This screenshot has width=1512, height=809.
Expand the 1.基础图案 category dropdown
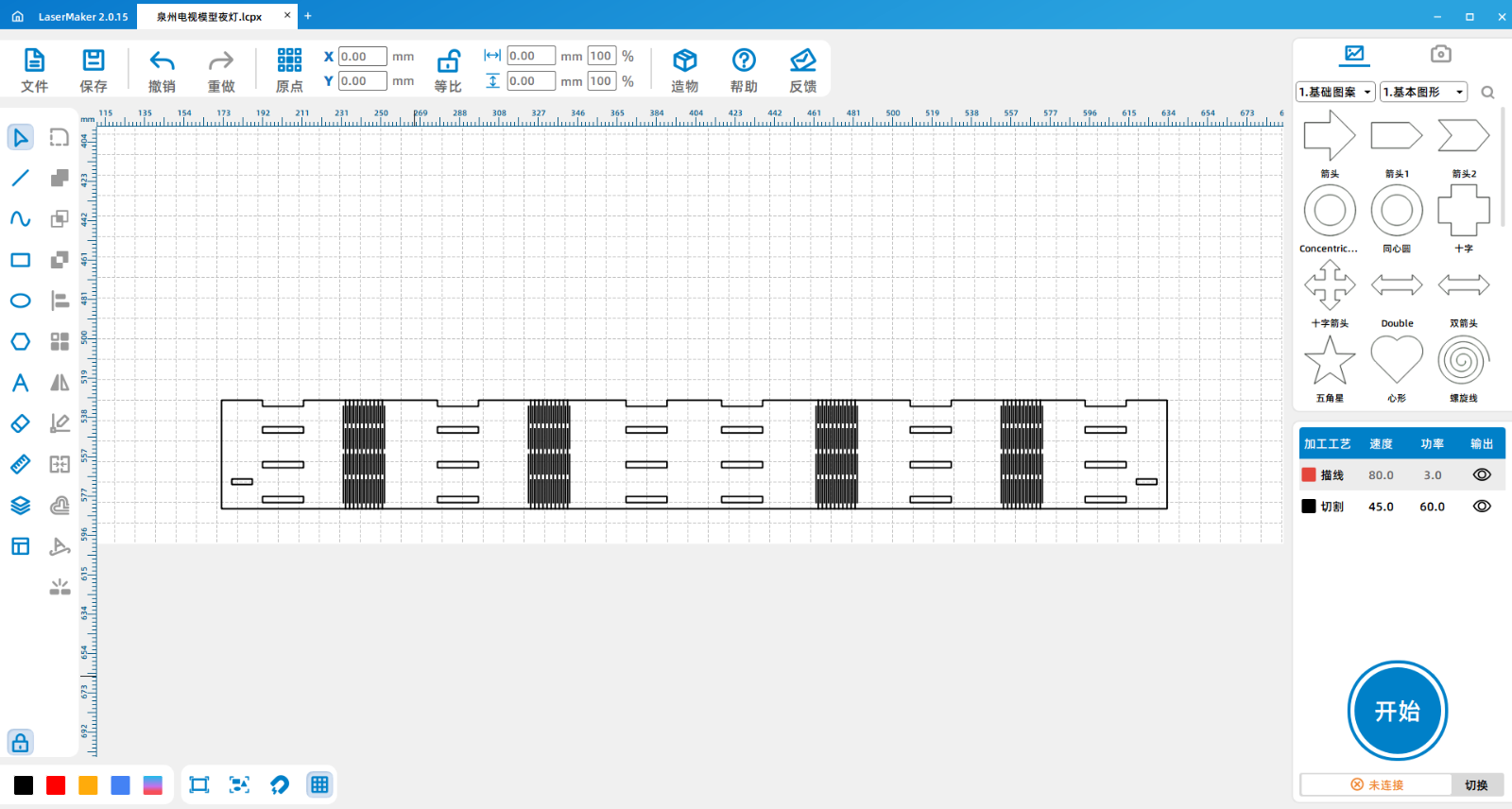click(x=1335, y=92)
